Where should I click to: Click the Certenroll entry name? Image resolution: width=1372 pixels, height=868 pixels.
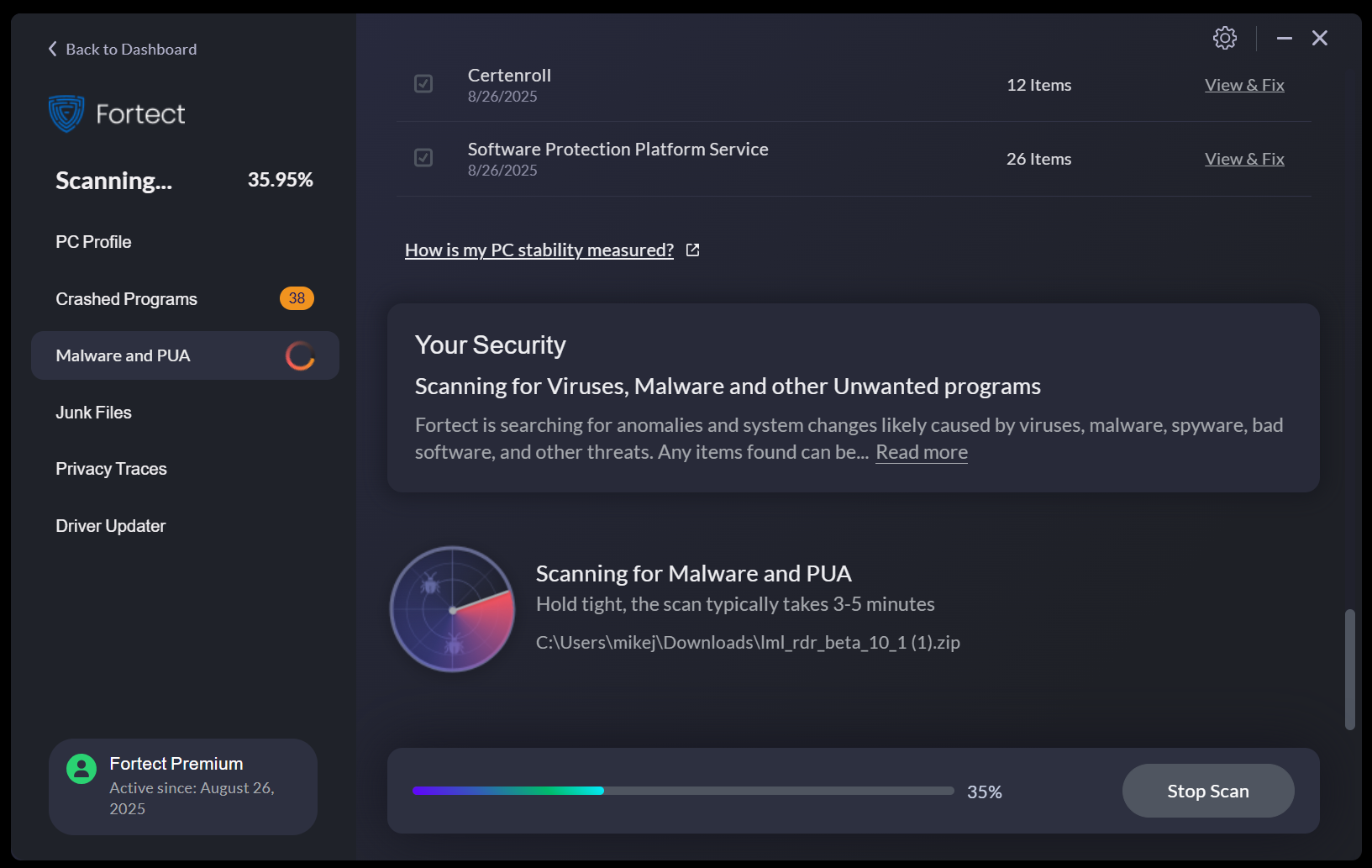click(x=509, y=76)
